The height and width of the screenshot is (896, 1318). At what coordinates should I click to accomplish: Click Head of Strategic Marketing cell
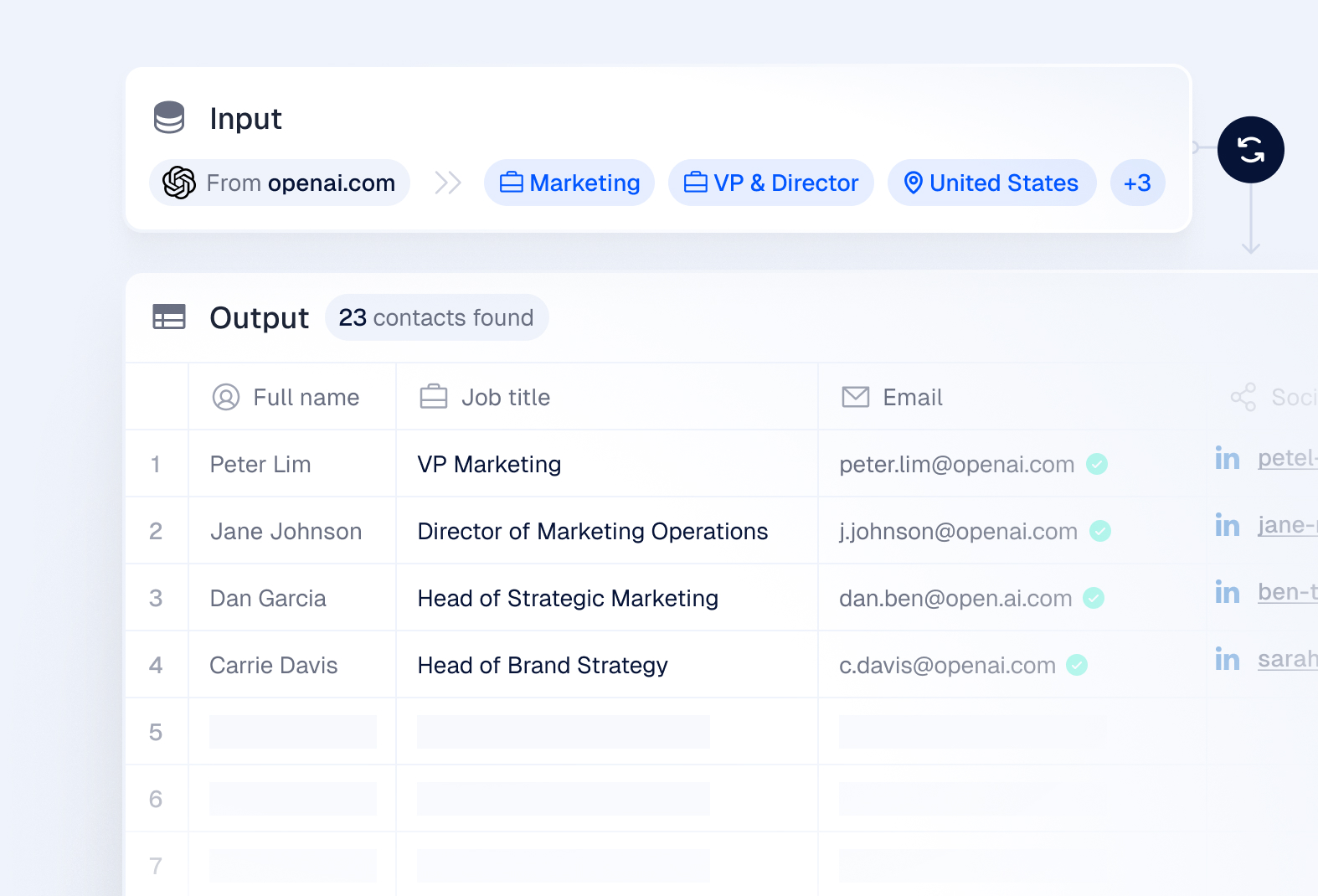(x=607, y=598)
